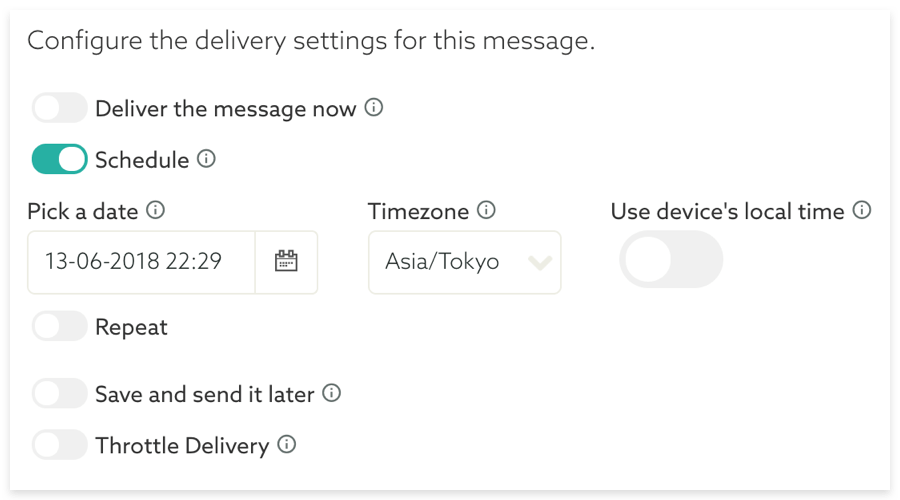This screenshot has width=900, height=500.
Task: Show info tooltip for Pick a date
Action: tap(155, 211)
